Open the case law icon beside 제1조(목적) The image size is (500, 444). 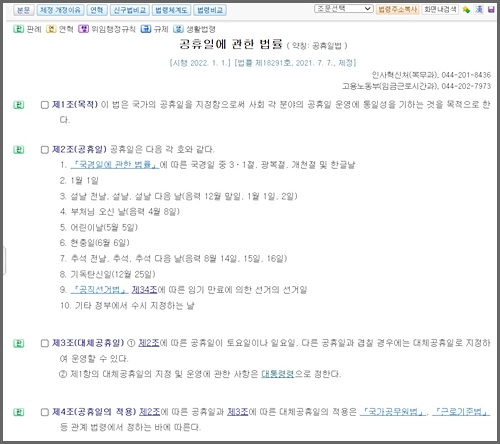[x=19, y=105]
